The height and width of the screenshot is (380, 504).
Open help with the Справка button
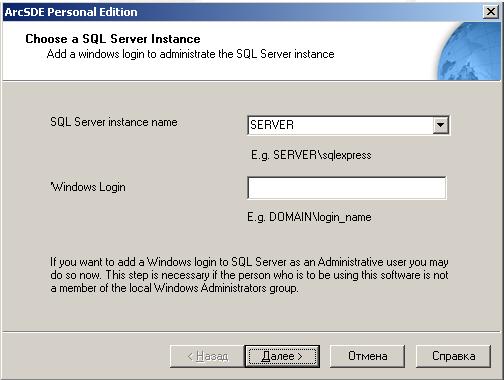[x=453, y=356]
